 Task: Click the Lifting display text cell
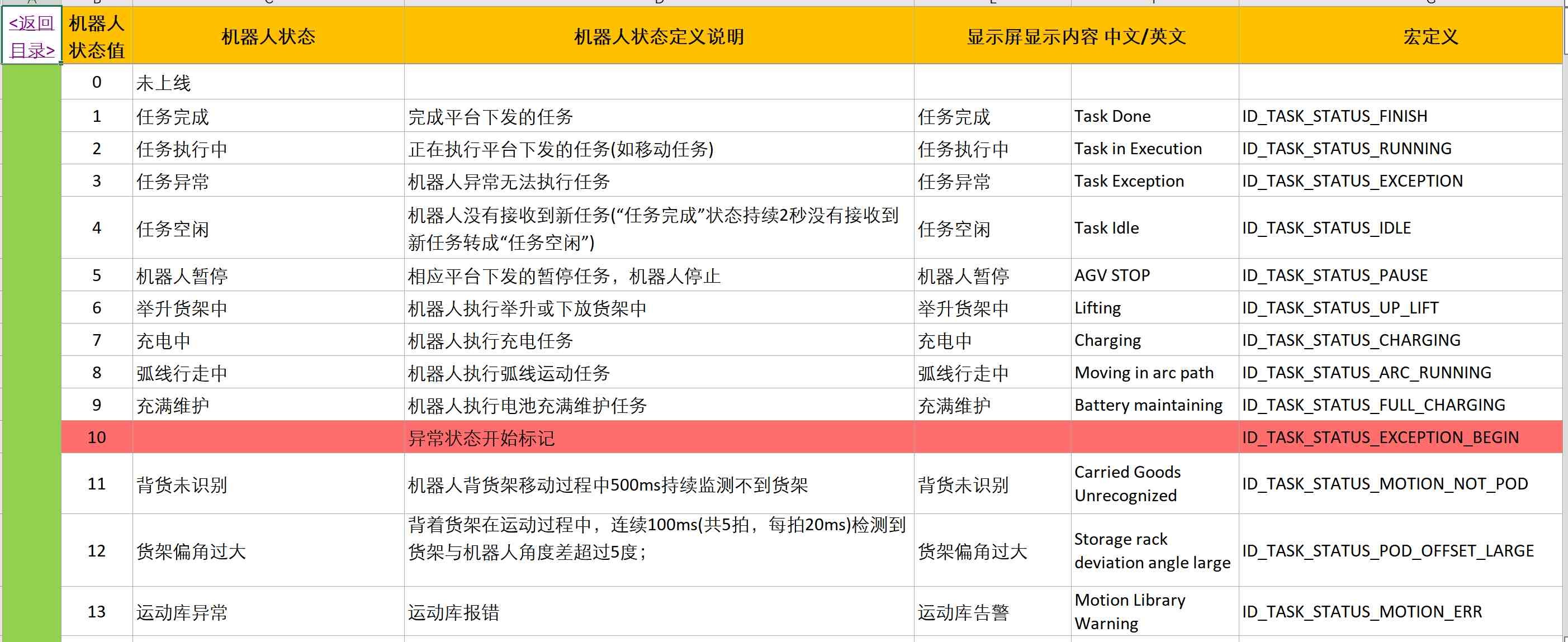coord(1097,308)
